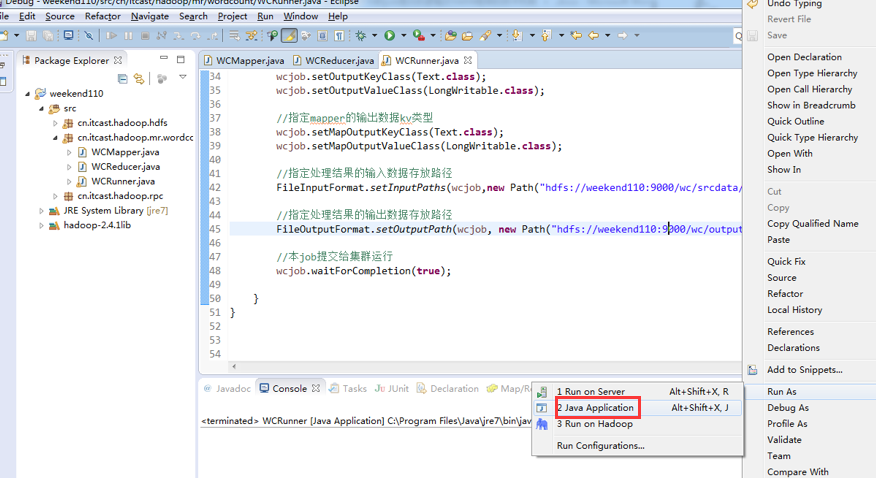Click the Terminate debug icon

145,36
